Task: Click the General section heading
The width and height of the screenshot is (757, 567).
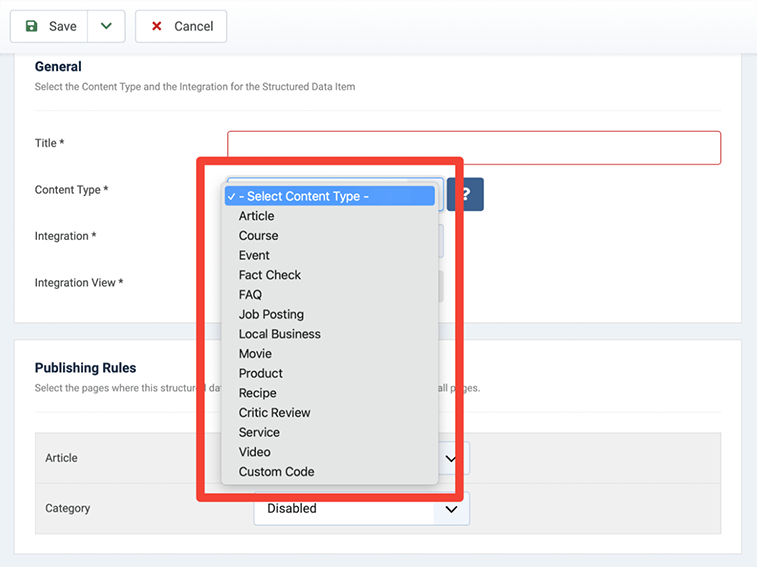Action: (x=58, y=67)
